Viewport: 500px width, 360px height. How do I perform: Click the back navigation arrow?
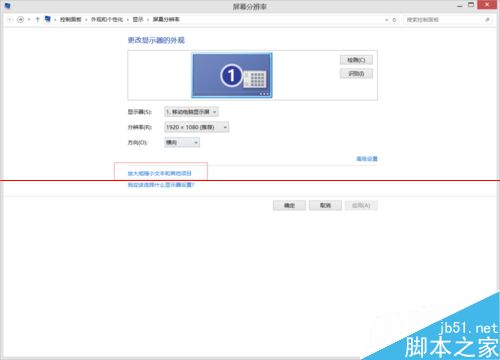10,20
